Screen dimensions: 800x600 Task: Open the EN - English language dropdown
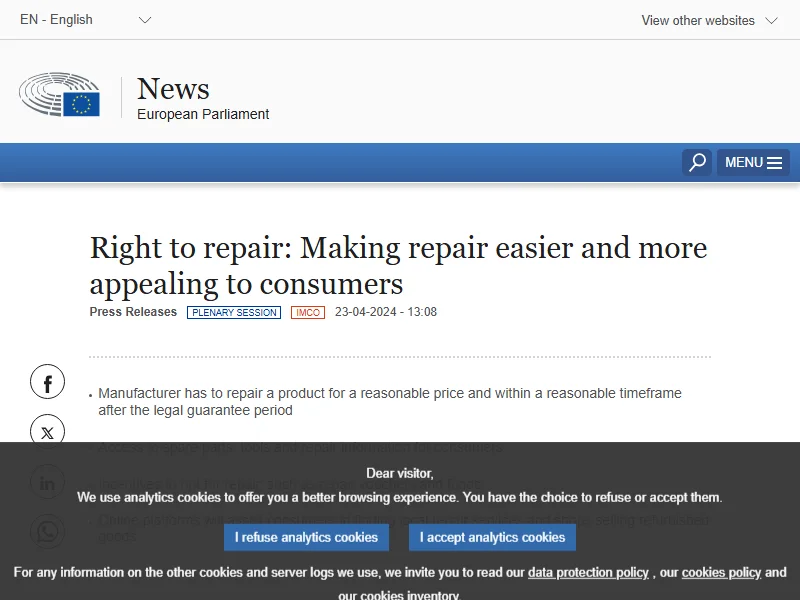[85, 20]
